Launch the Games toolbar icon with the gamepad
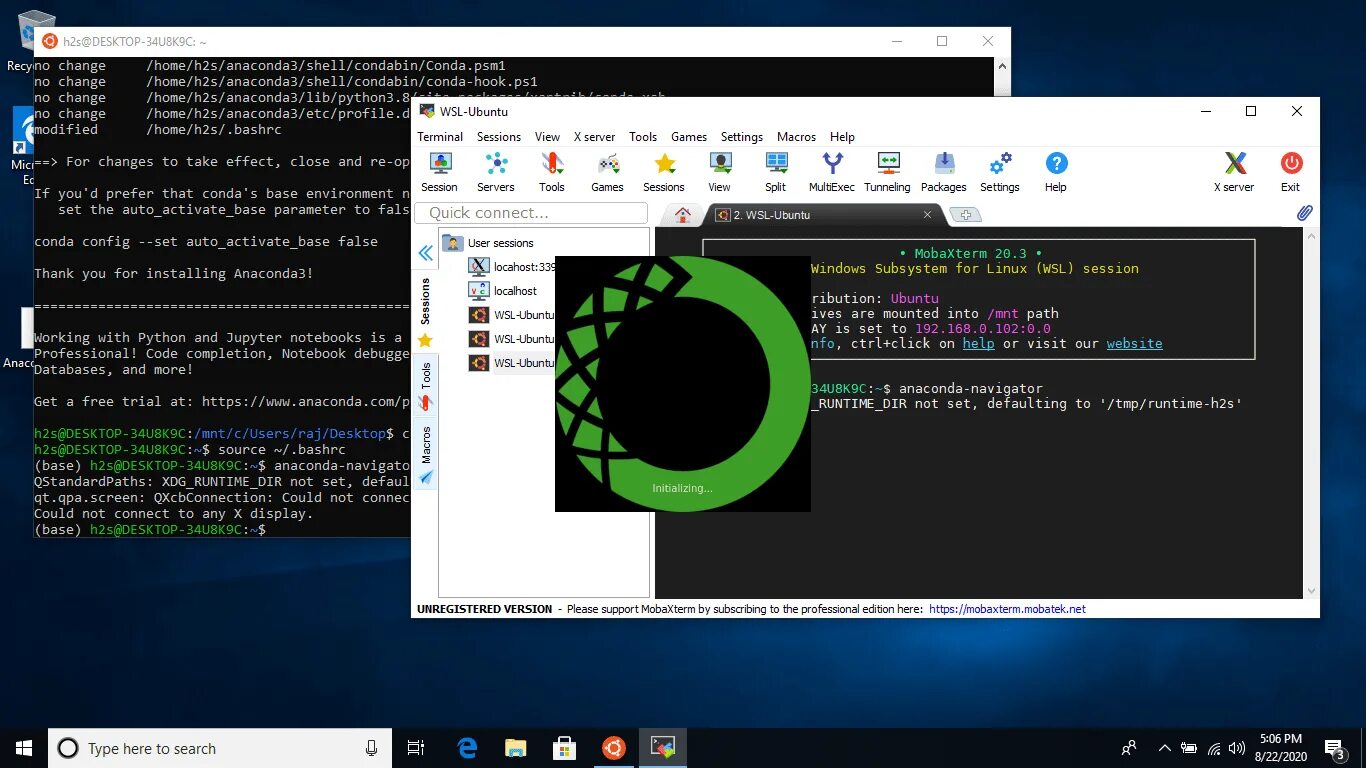This screenshot has width=1366, height=768. (x=607, y=172)
